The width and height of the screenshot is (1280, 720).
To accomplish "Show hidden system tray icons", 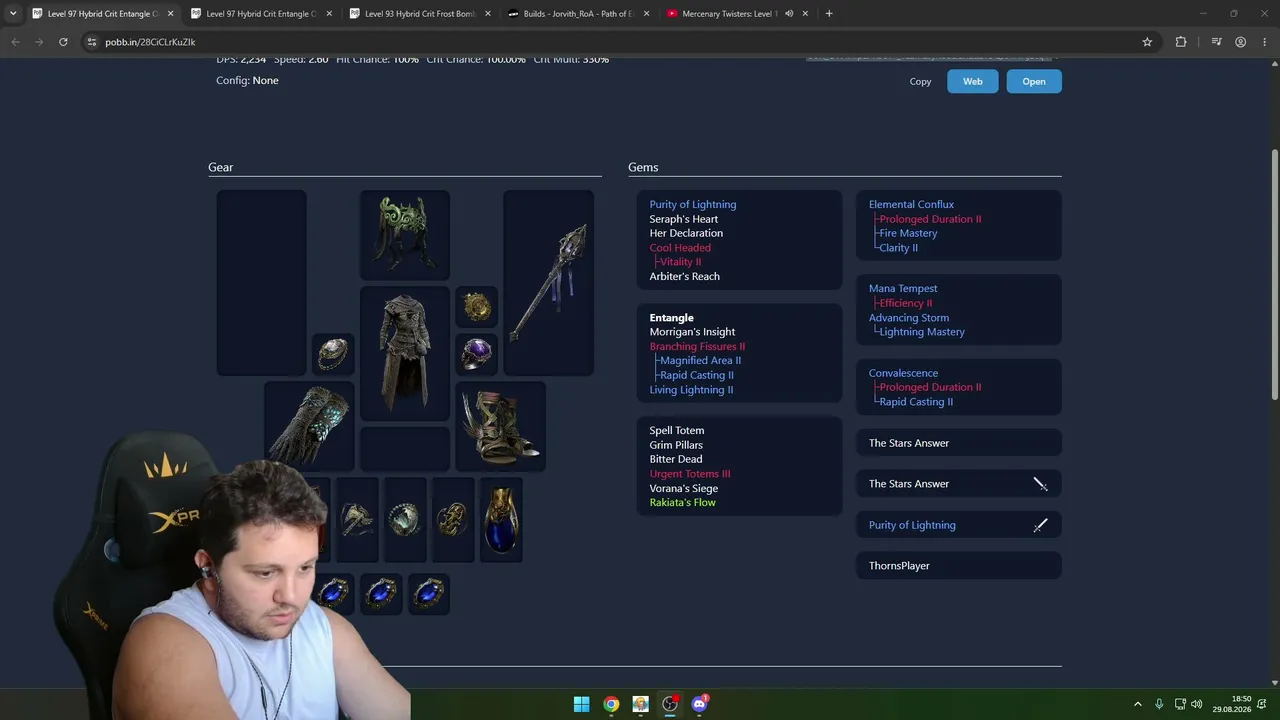I will pos(1138,704).
